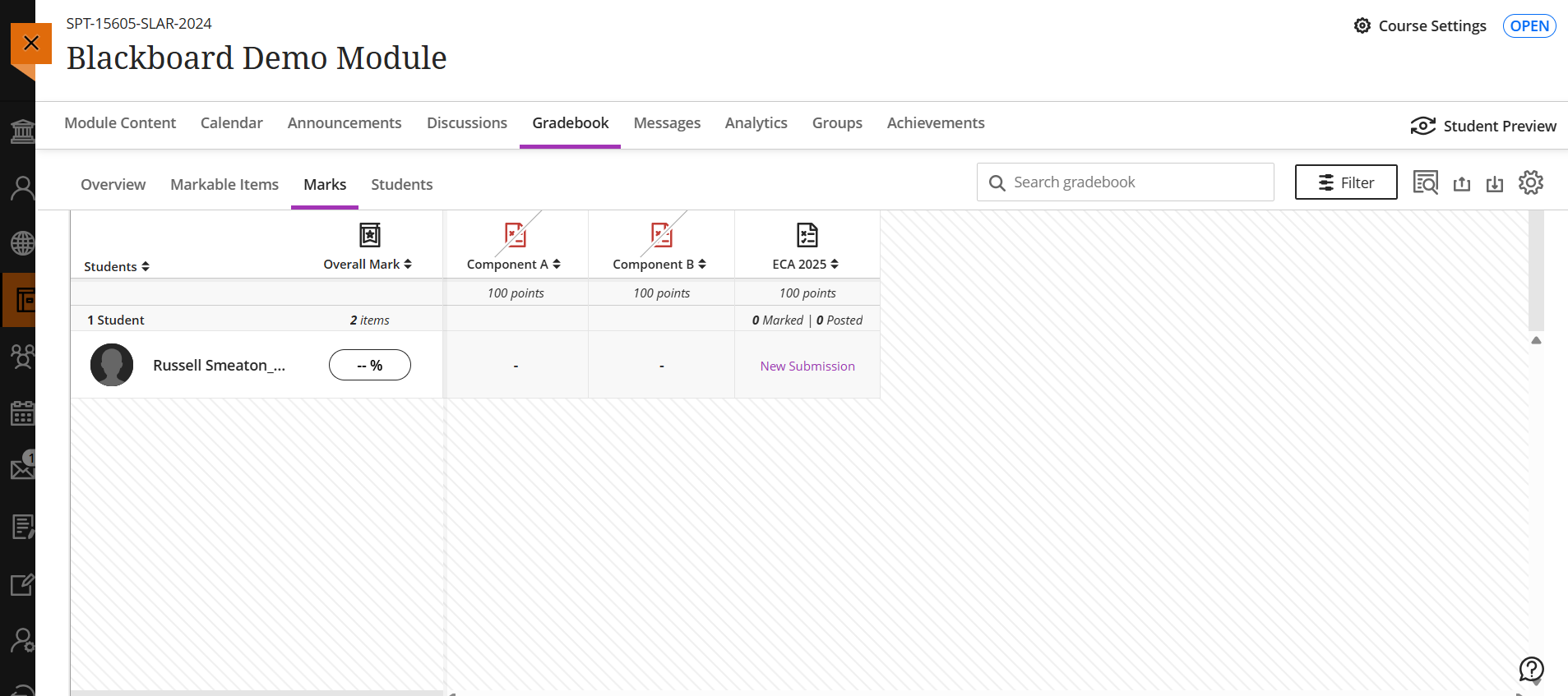
Task: Open the Groups tab
Action: coord(837,122)
